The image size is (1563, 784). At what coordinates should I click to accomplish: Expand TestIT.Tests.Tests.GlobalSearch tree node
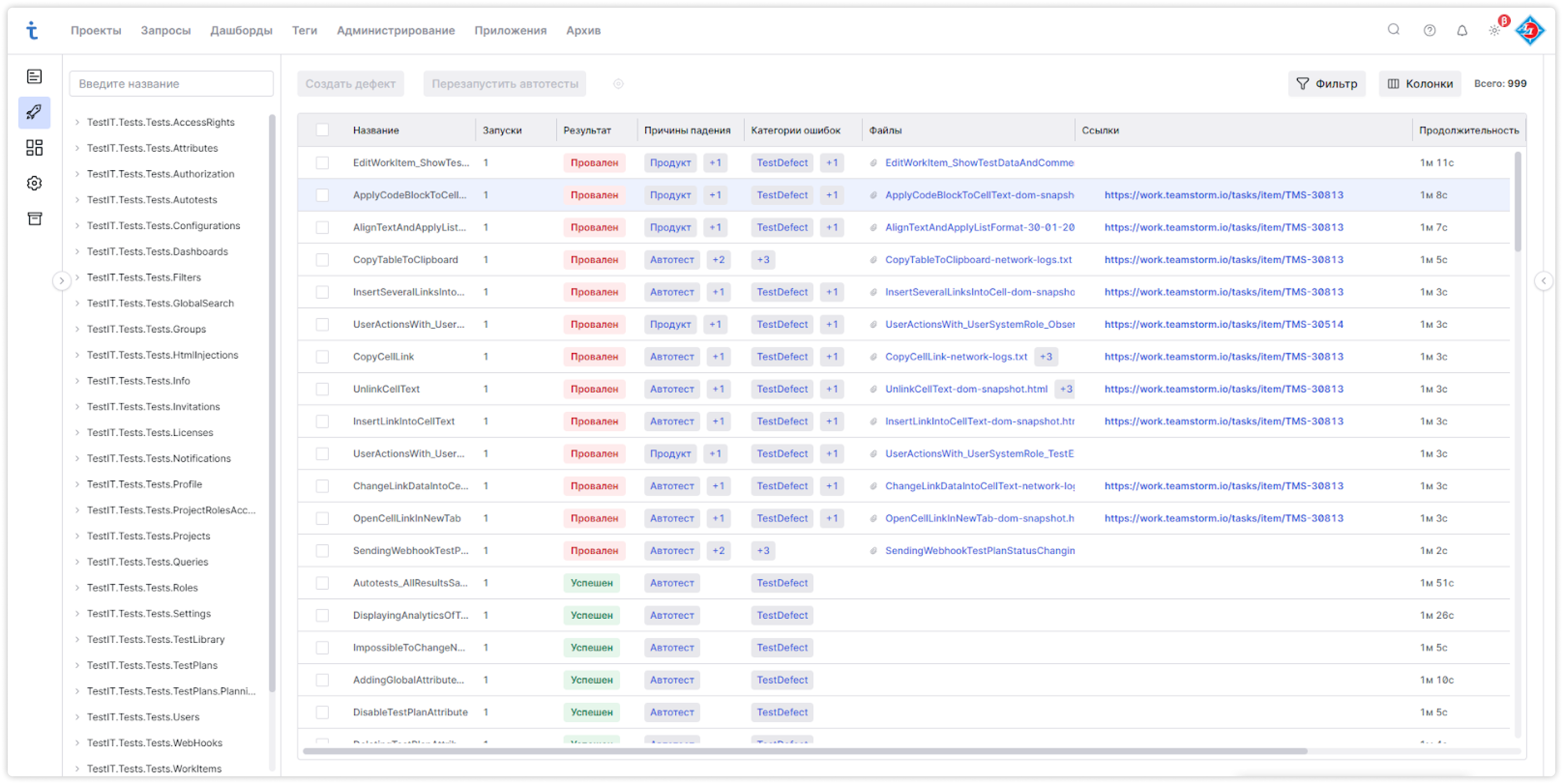coord(77,303)
